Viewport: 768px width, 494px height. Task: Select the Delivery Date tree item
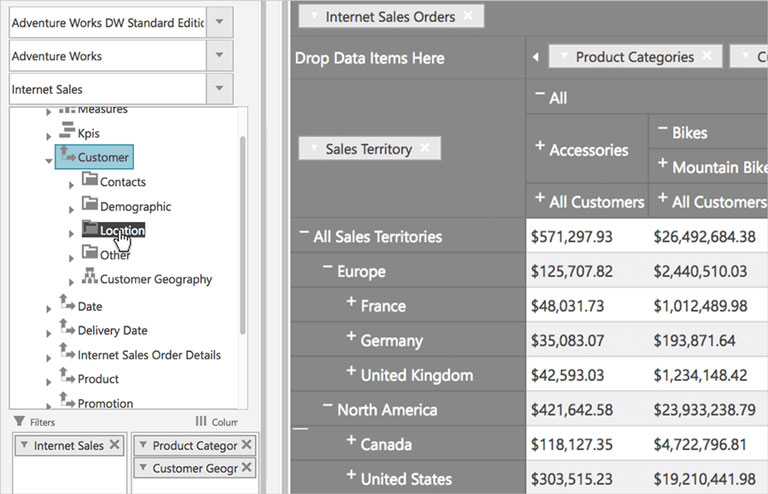tap(112, 330)
